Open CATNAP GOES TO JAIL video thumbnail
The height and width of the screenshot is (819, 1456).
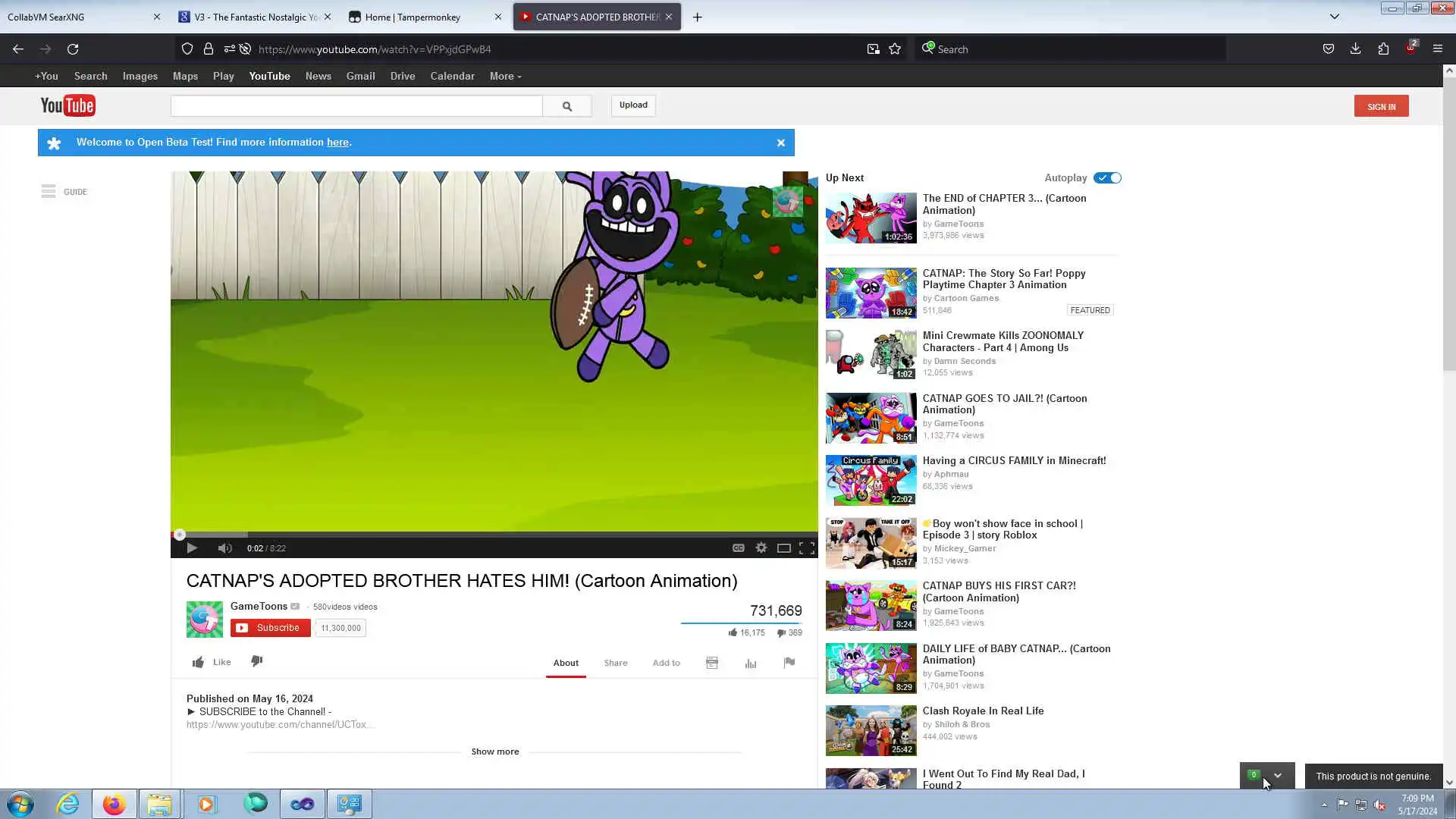(871, 418)
